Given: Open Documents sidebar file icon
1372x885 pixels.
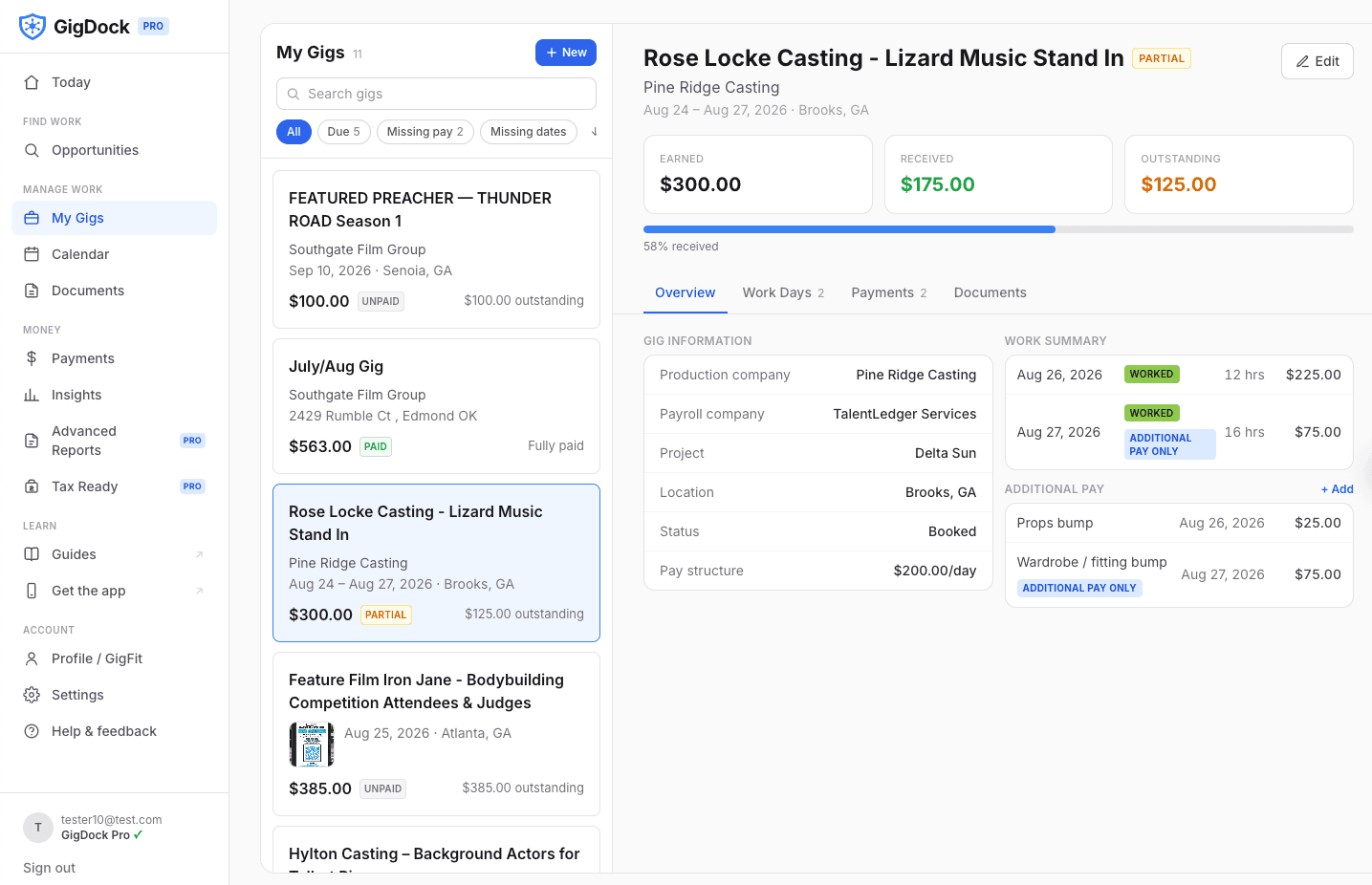Looking at the screenshot, I should click(x=32, y=291).
